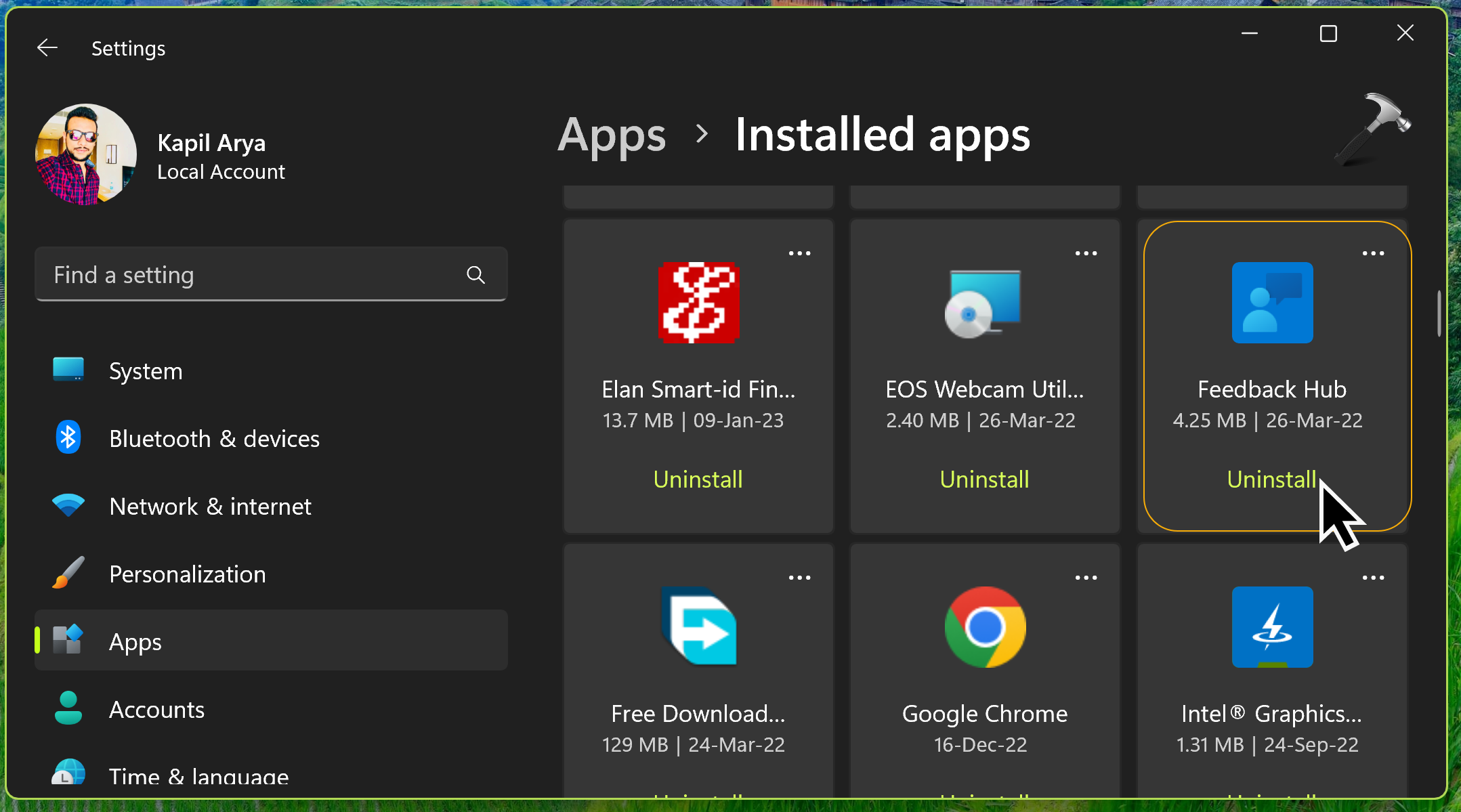
Task: Click the Intel Graphics app icon
Action: (1272, 627)
